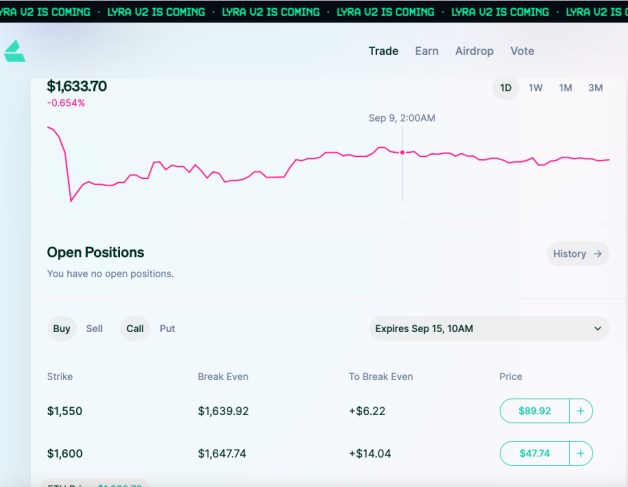The image size is (628, 487).
Task: Go to the Earn tab
Action: click(427, 51)
